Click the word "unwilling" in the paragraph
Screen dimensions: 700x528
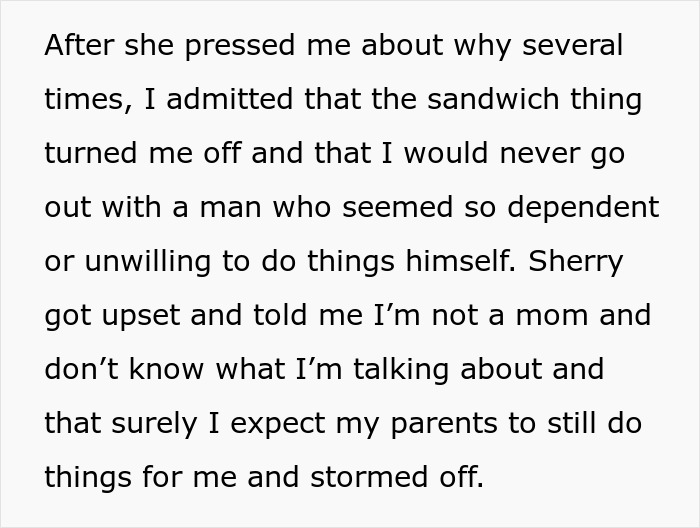(147, 262)
